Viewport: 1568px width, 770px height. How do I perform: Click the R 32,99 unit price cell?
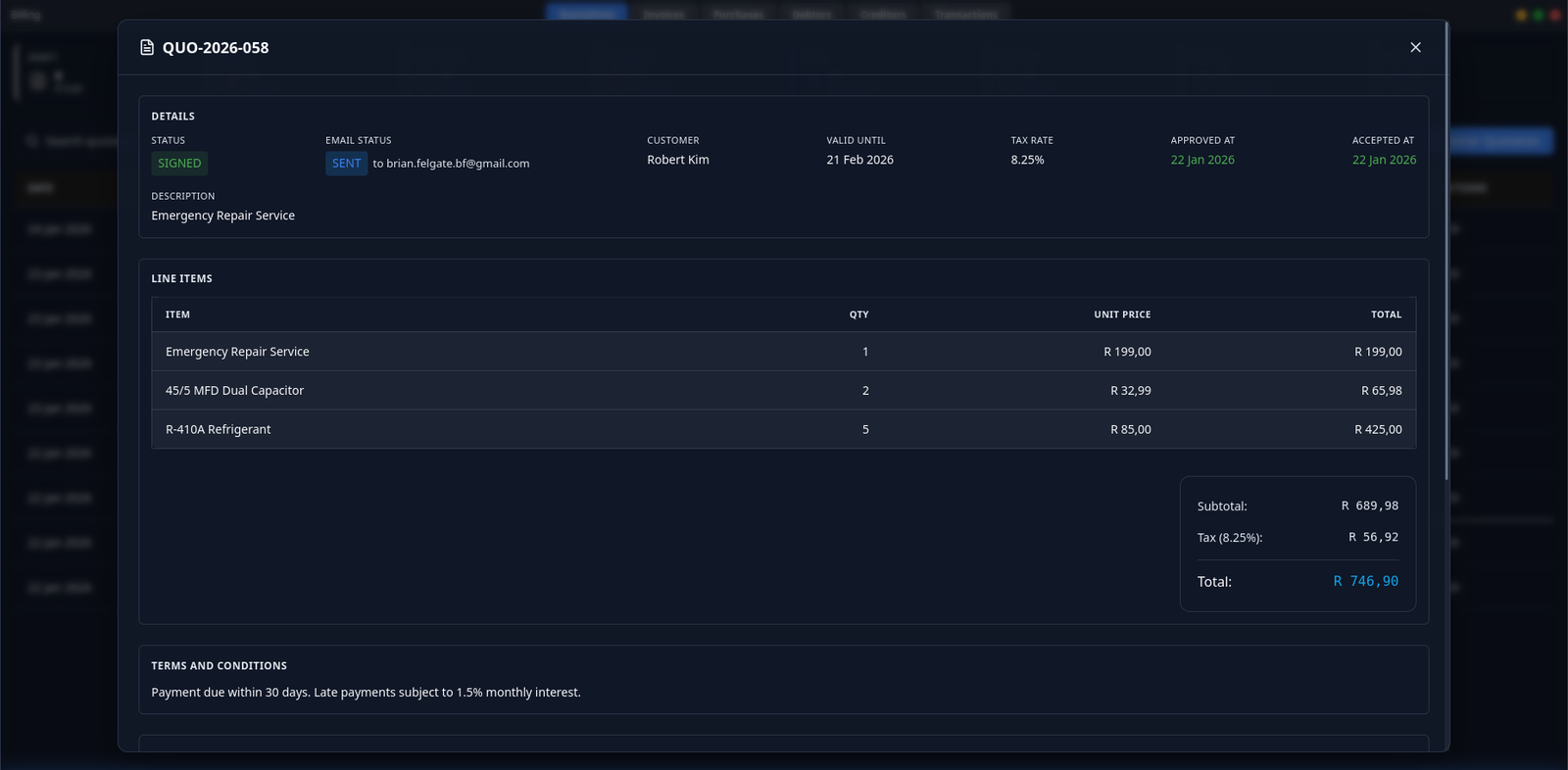(x=1130, y=390)
